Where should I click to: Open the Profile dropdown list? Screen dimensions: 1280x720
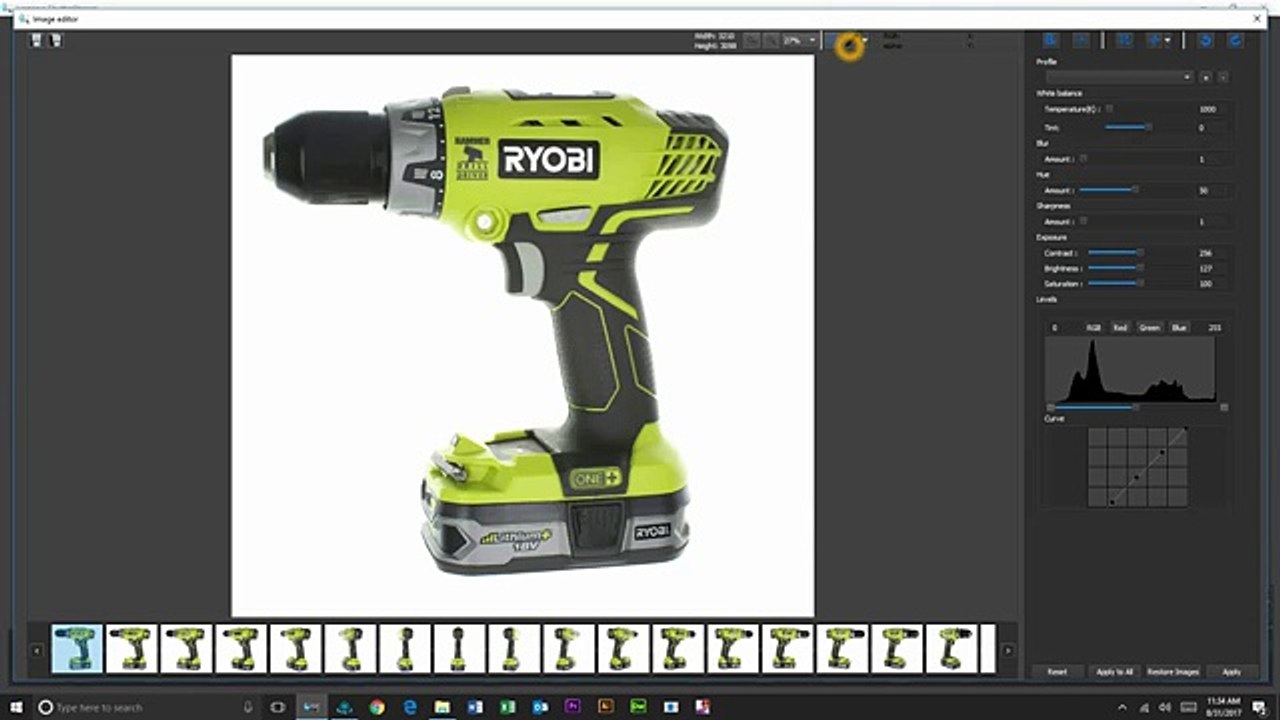(x=1120, y=76)
